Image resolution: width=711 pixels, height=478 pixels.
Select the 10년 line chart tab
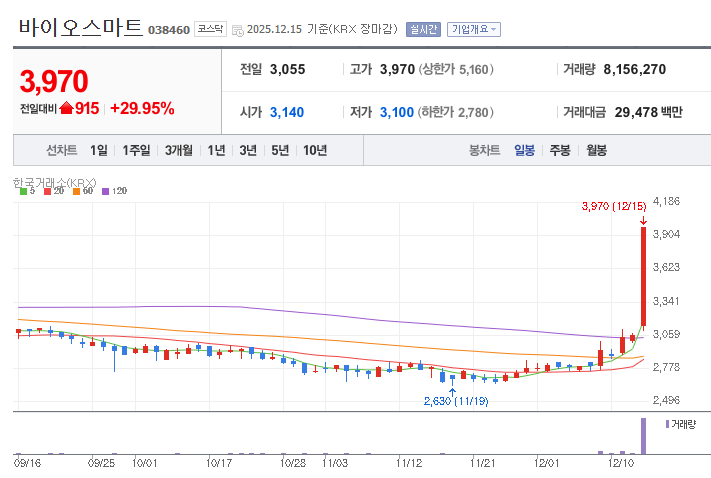click(315, 150)
